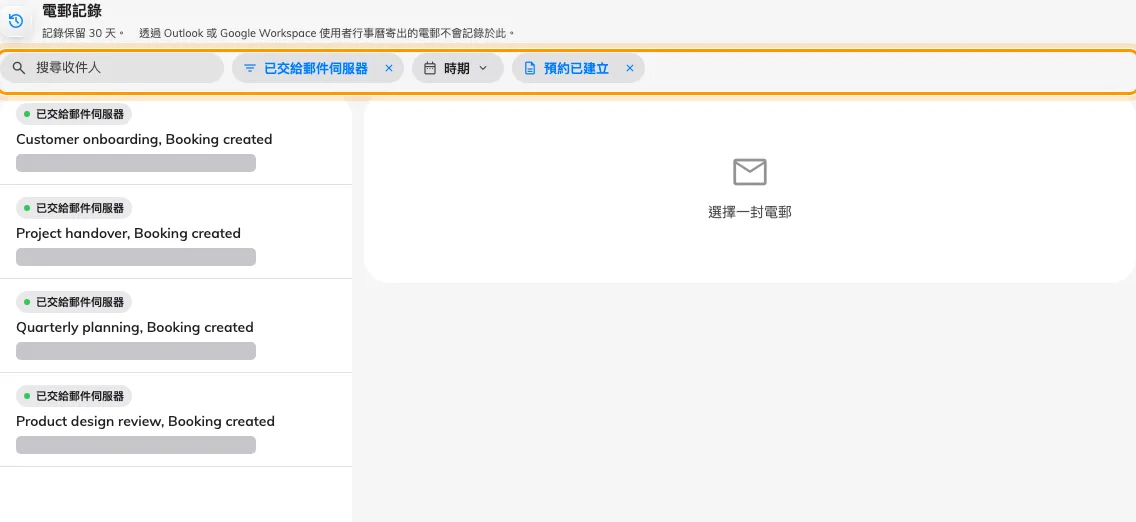The image size is (1136, 522).
Task: Open the 時期 date filter
Action: pos(458,68)
